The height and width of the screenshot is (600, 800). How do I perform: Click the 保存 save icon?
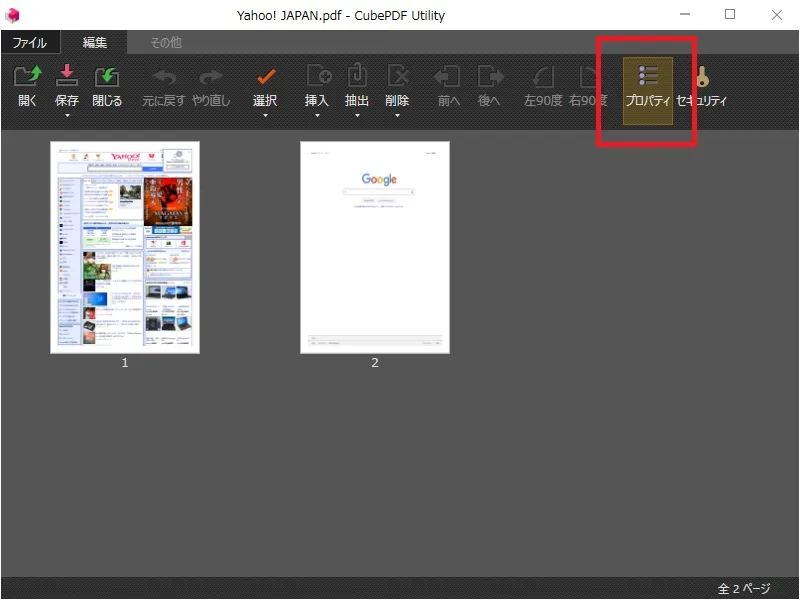(66, 76)
